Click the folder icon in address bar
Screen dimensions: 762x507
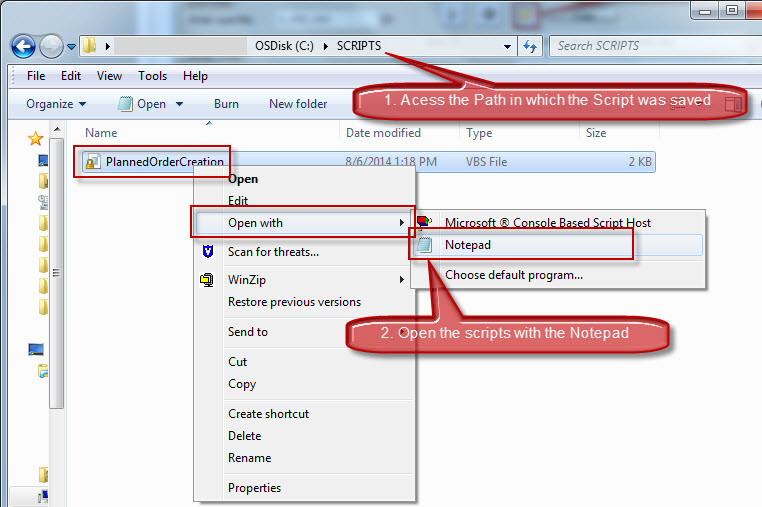89,46
